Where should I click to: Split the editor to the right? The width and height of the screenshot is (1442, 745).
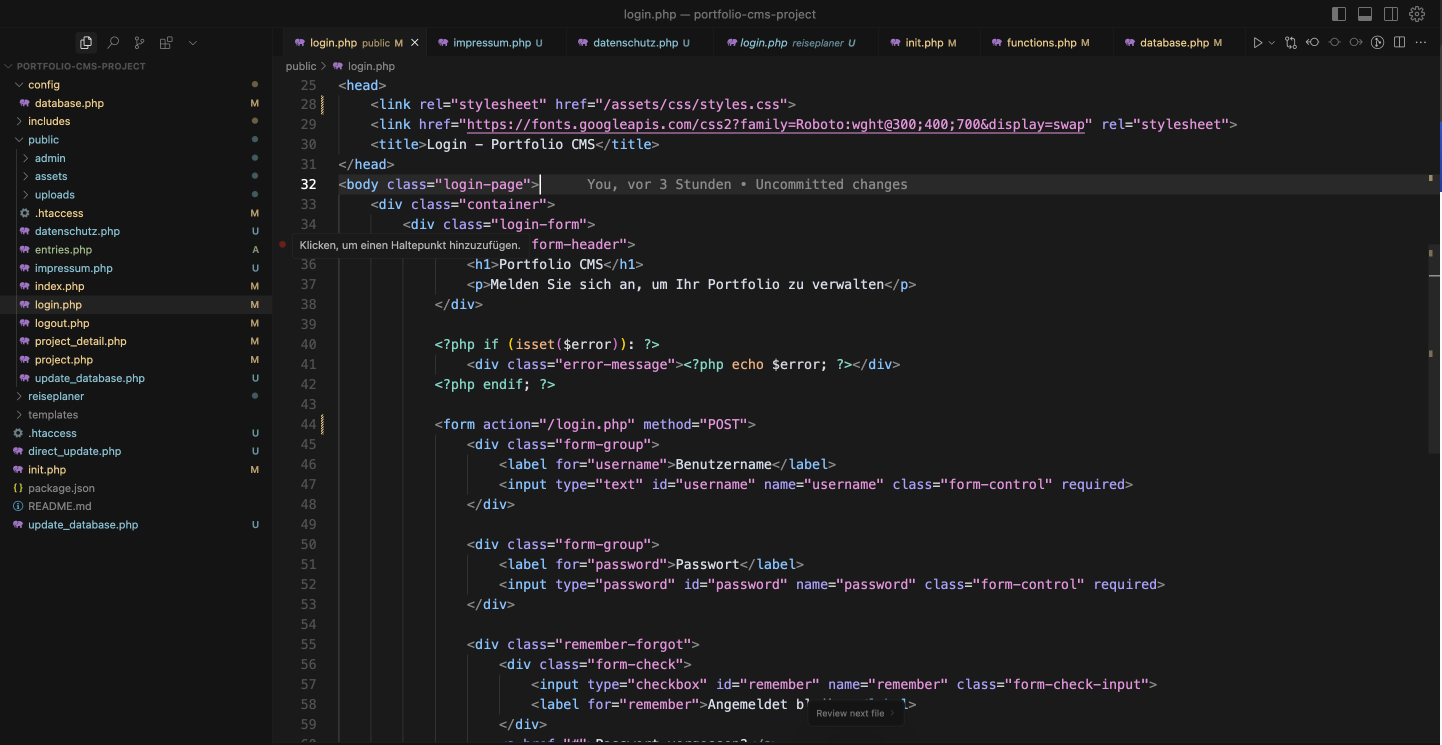point(1399,43)
